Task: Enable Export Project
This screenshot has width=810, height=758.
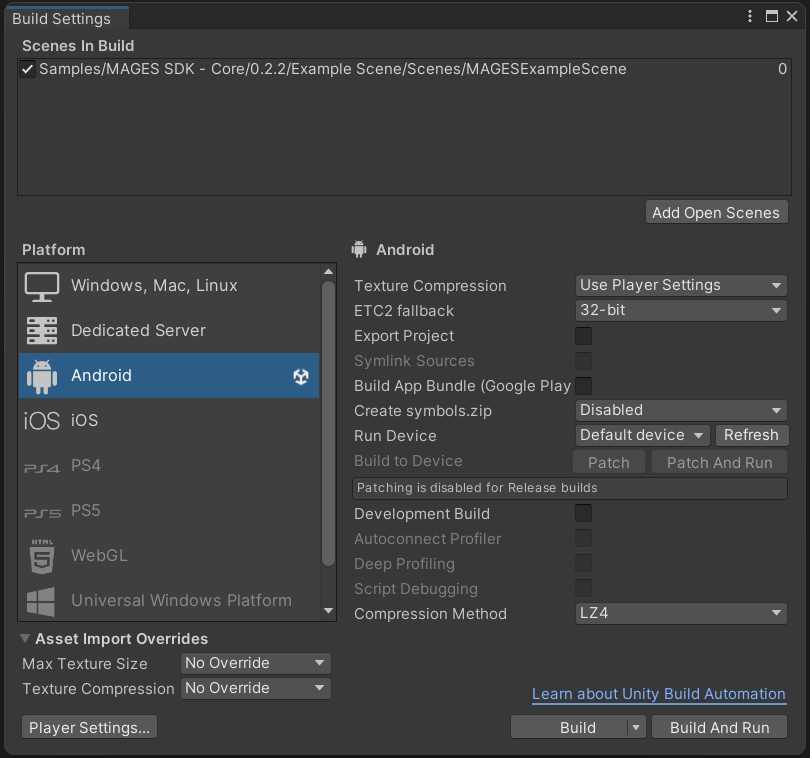Action: [x=583, y=336]
